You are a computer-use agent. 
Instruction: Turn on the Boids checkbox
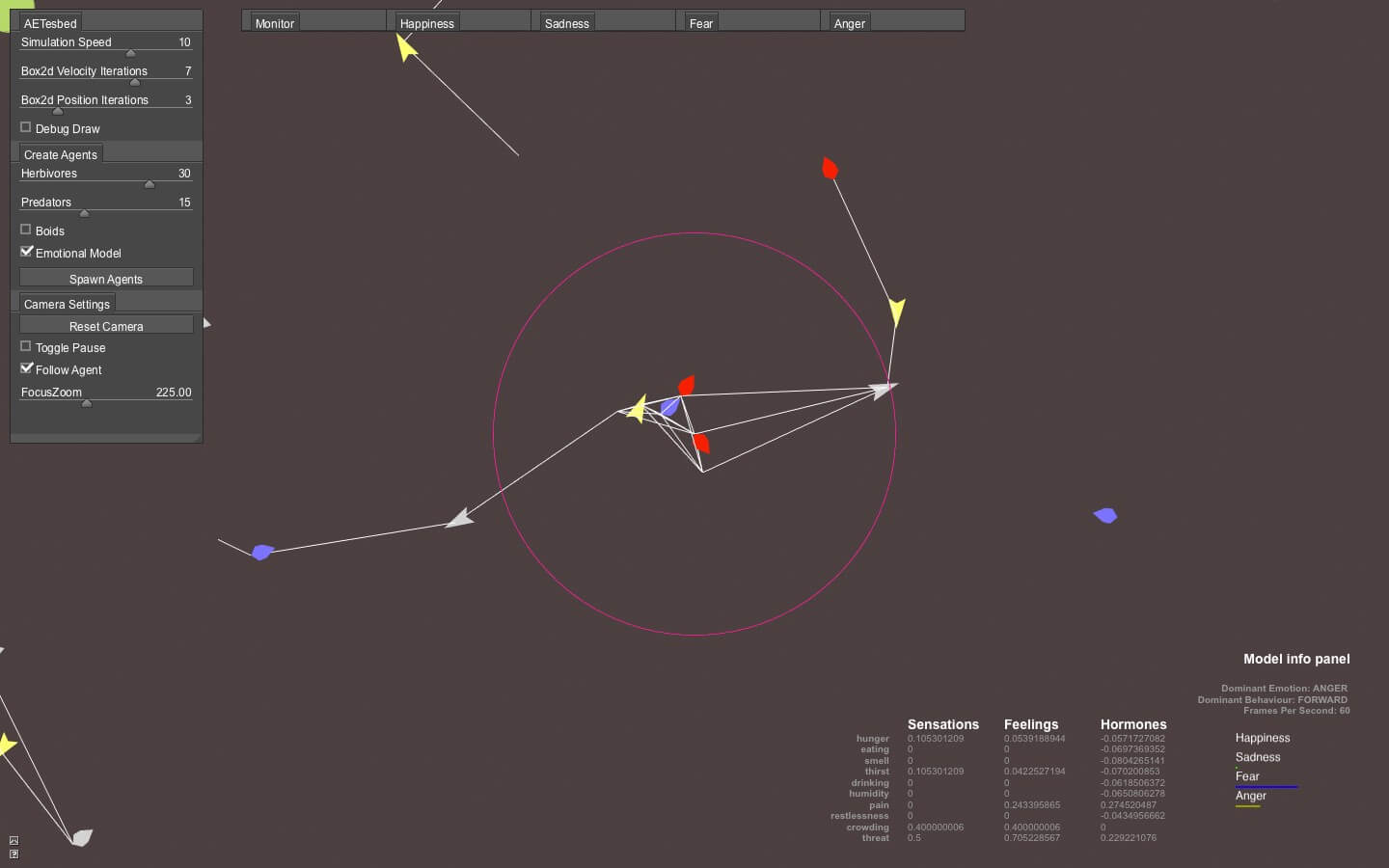tap(26, 230)
